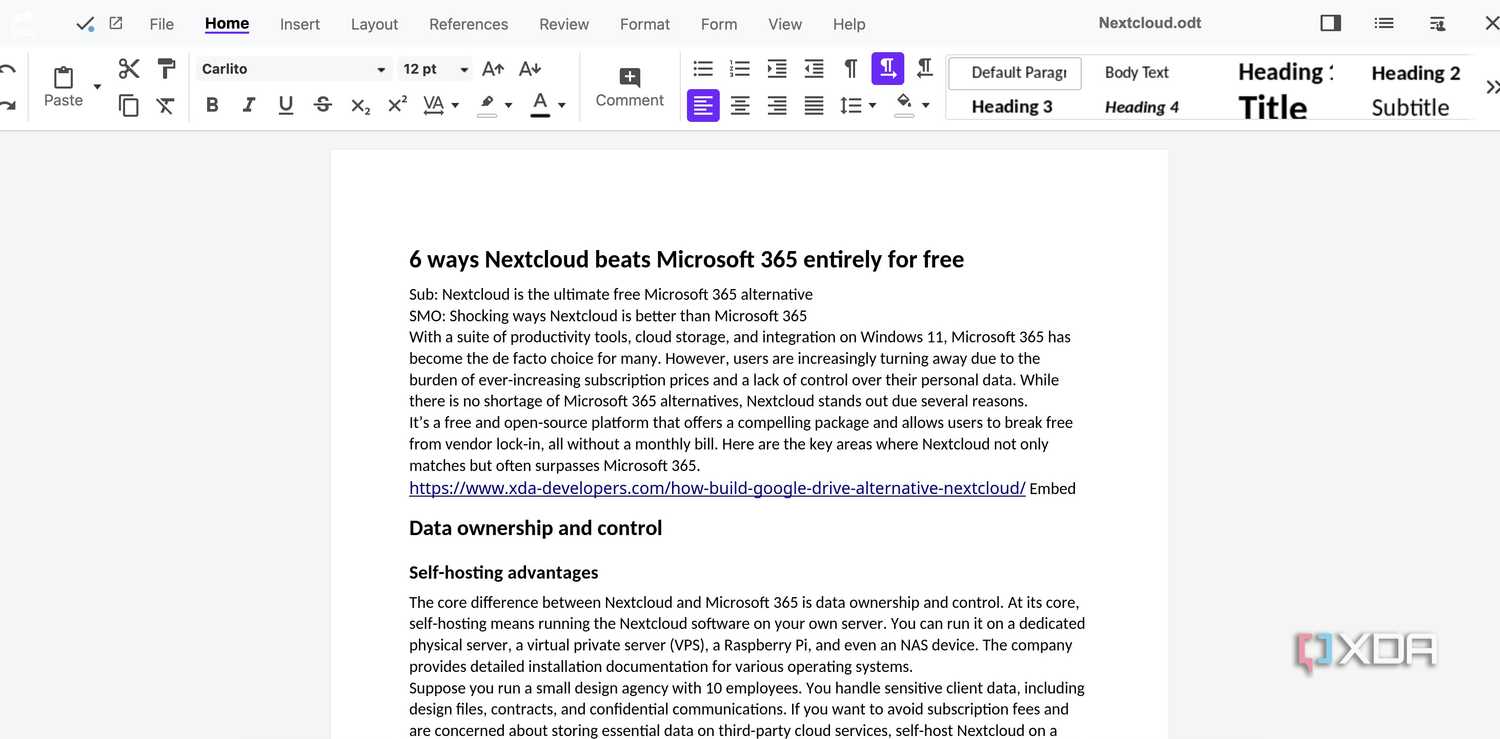Click the Clone Formatting paintbrush icon
Screen dimensions: 1500x739
point(166,68)
